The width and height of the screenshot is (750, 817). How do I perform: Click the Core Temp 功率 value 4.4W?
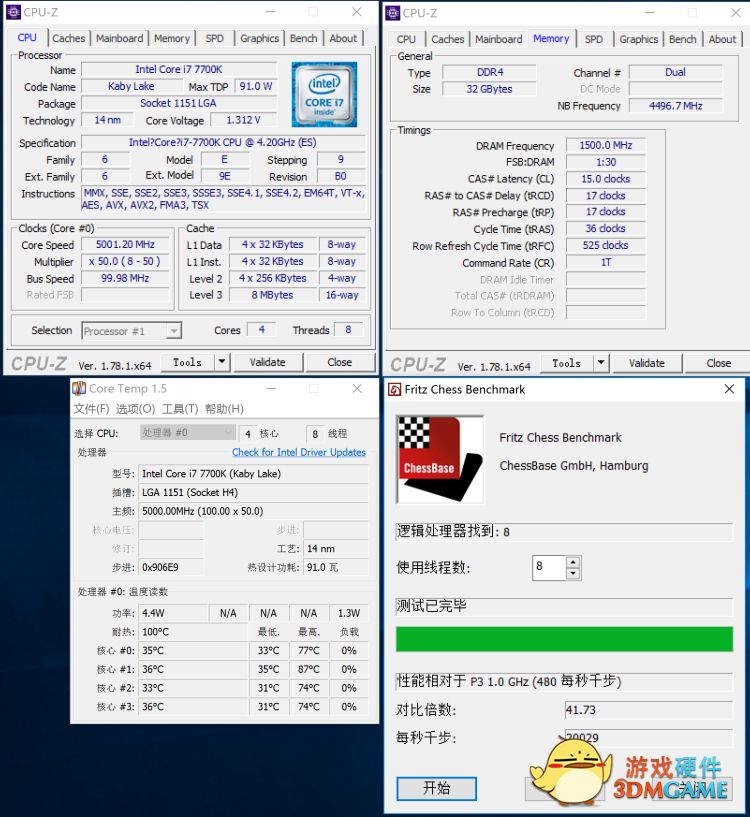[x=173, y=613]
